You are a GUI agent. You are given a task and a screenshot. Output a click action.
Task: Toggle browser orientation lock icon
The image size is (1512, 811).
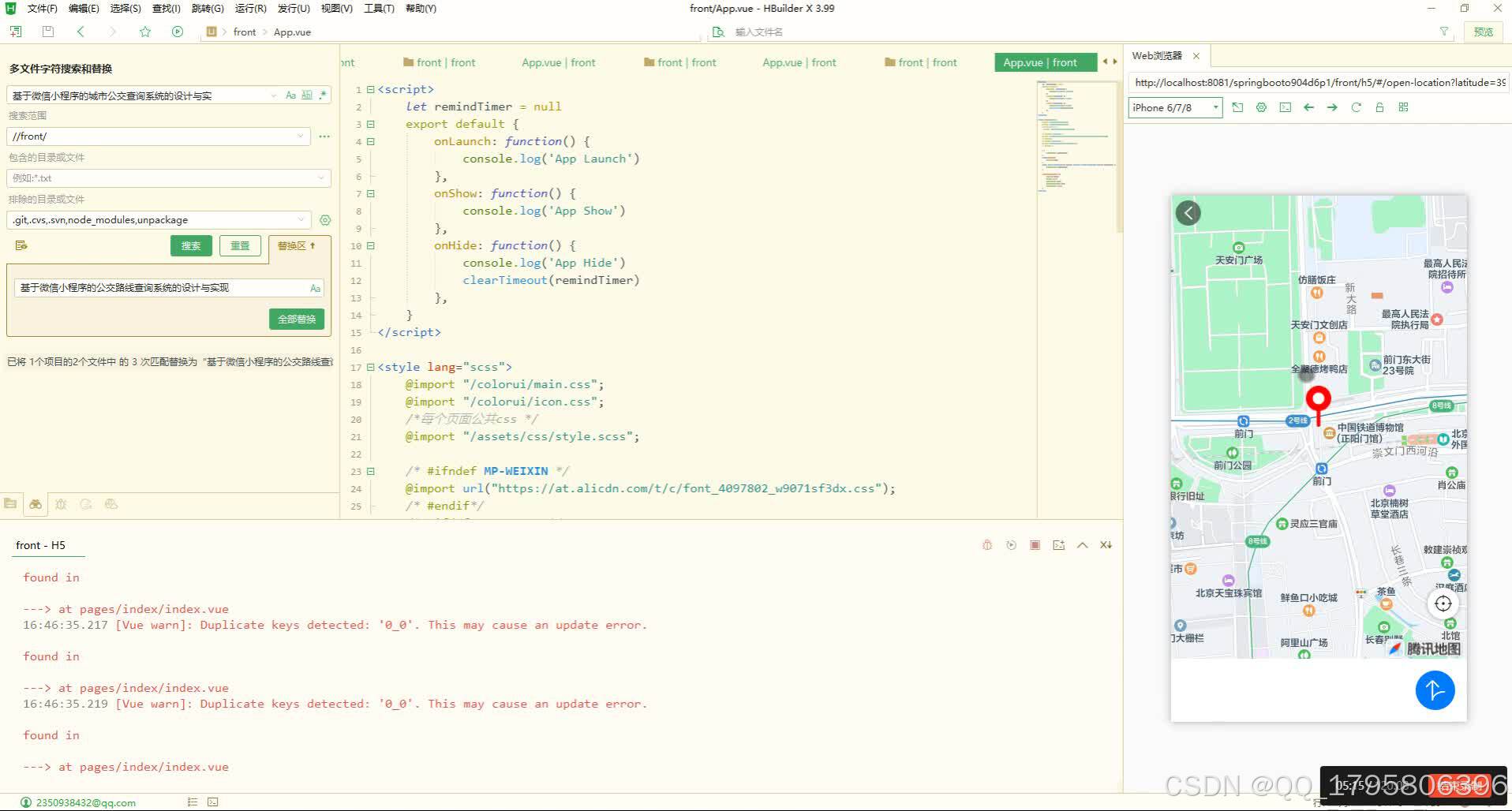(x=1379, y=107)
